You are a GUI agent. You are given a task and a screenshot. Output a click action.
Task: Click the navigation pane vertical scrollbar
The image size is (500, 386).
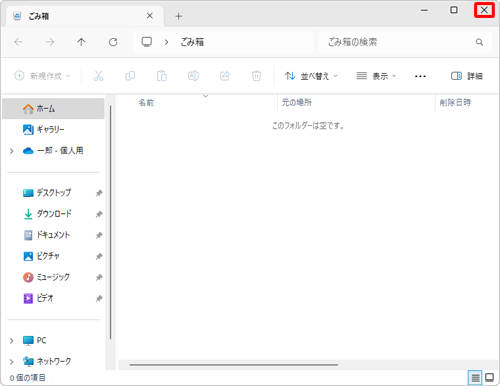(x=110, y=222)
